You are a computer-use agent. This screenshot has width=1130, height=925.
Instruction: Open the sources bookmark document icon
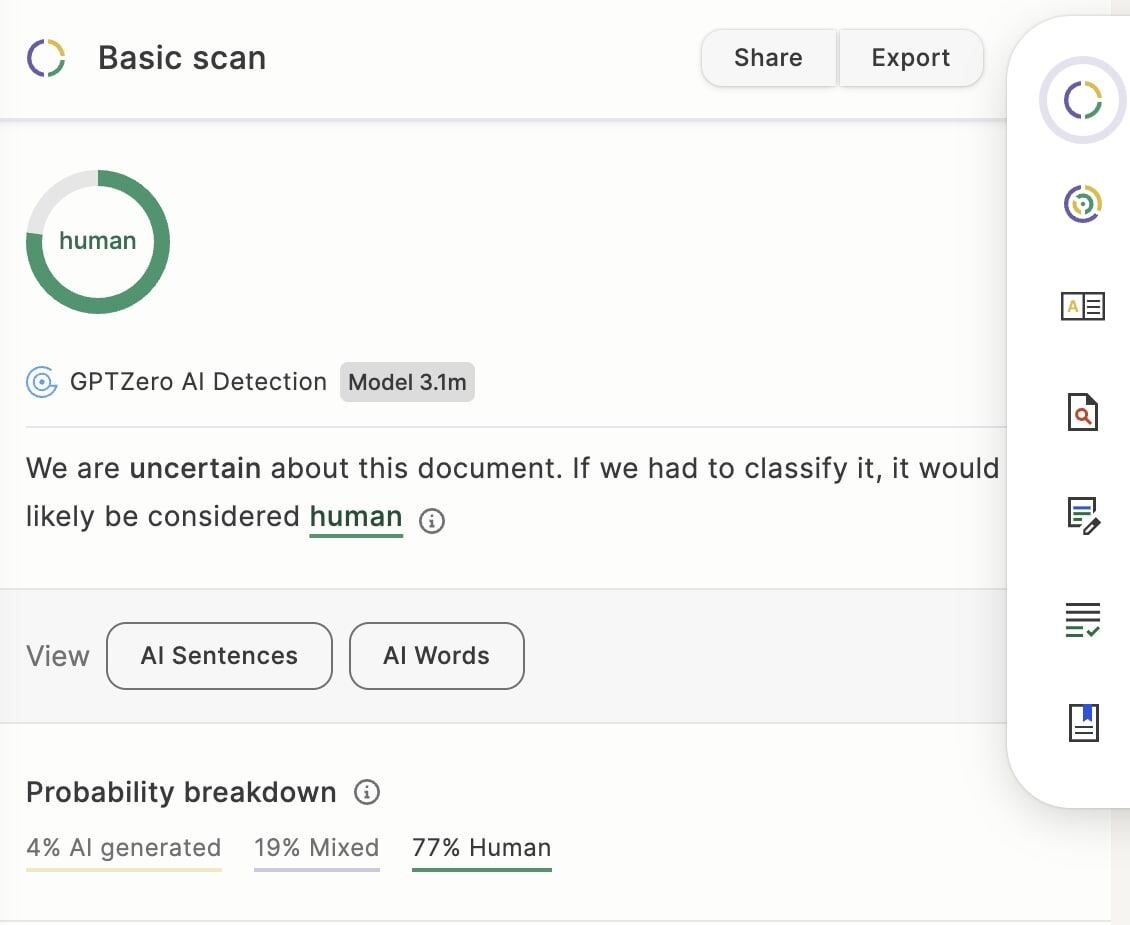[1085, 723]
